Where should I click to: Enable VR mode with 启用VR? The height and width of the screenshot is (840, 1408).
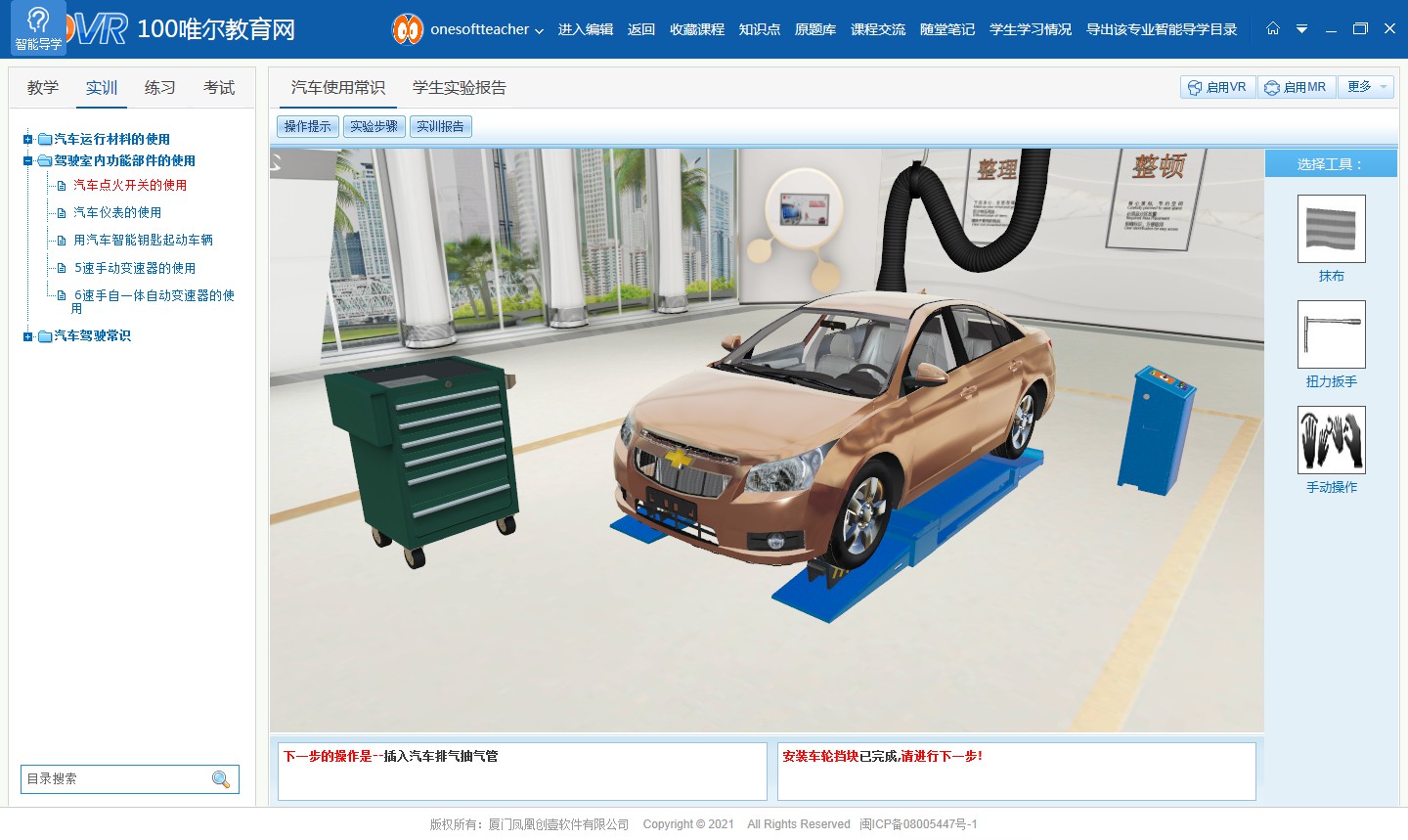1217,87
